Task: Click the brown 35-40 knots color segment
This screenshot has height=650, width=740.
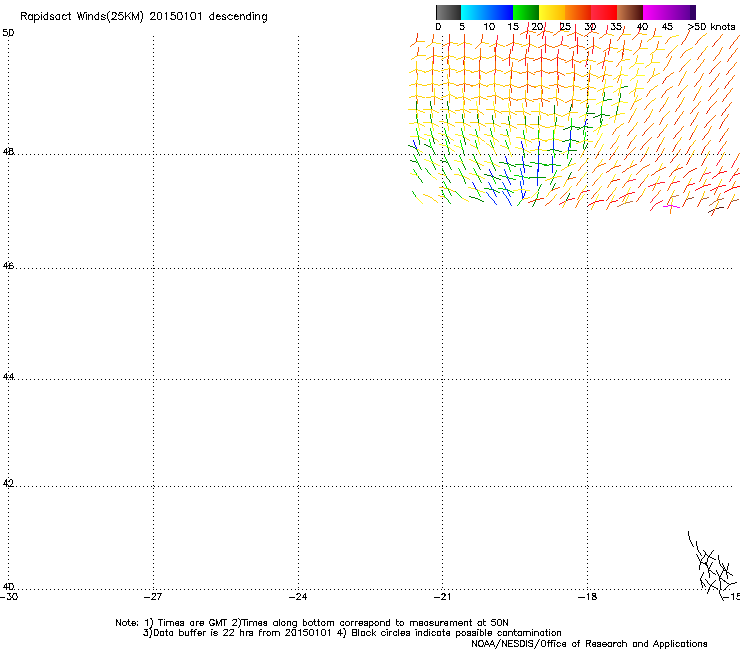Action: [630, 12]
